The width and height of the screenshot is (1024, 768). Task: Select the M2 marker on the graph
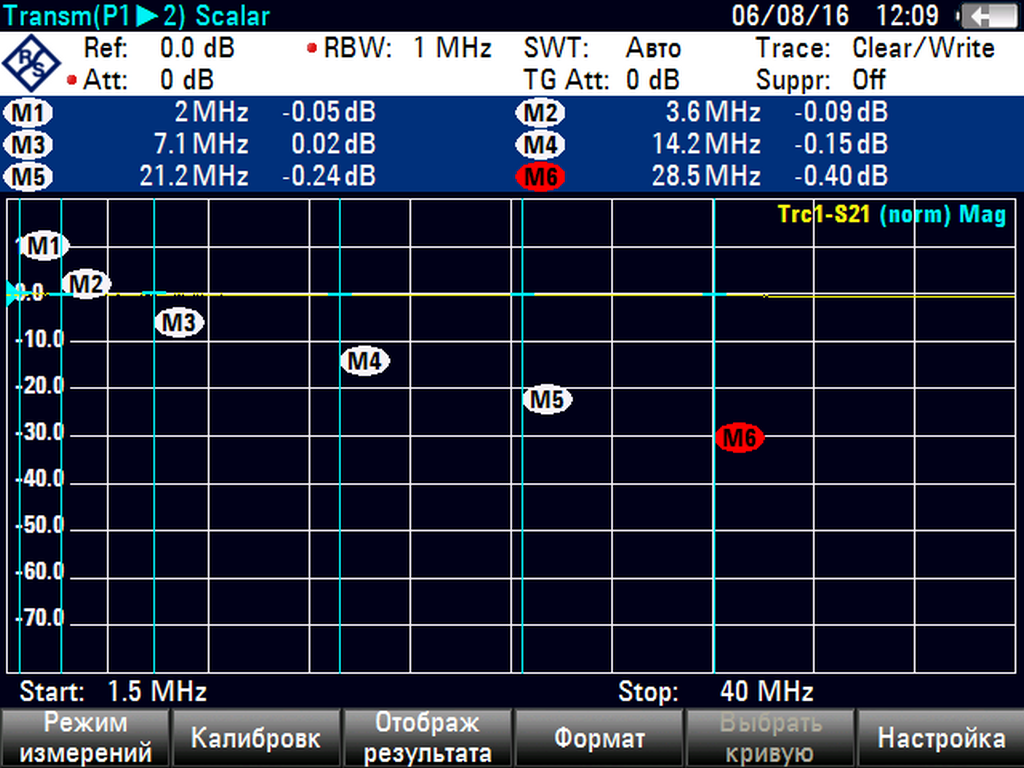86,285
